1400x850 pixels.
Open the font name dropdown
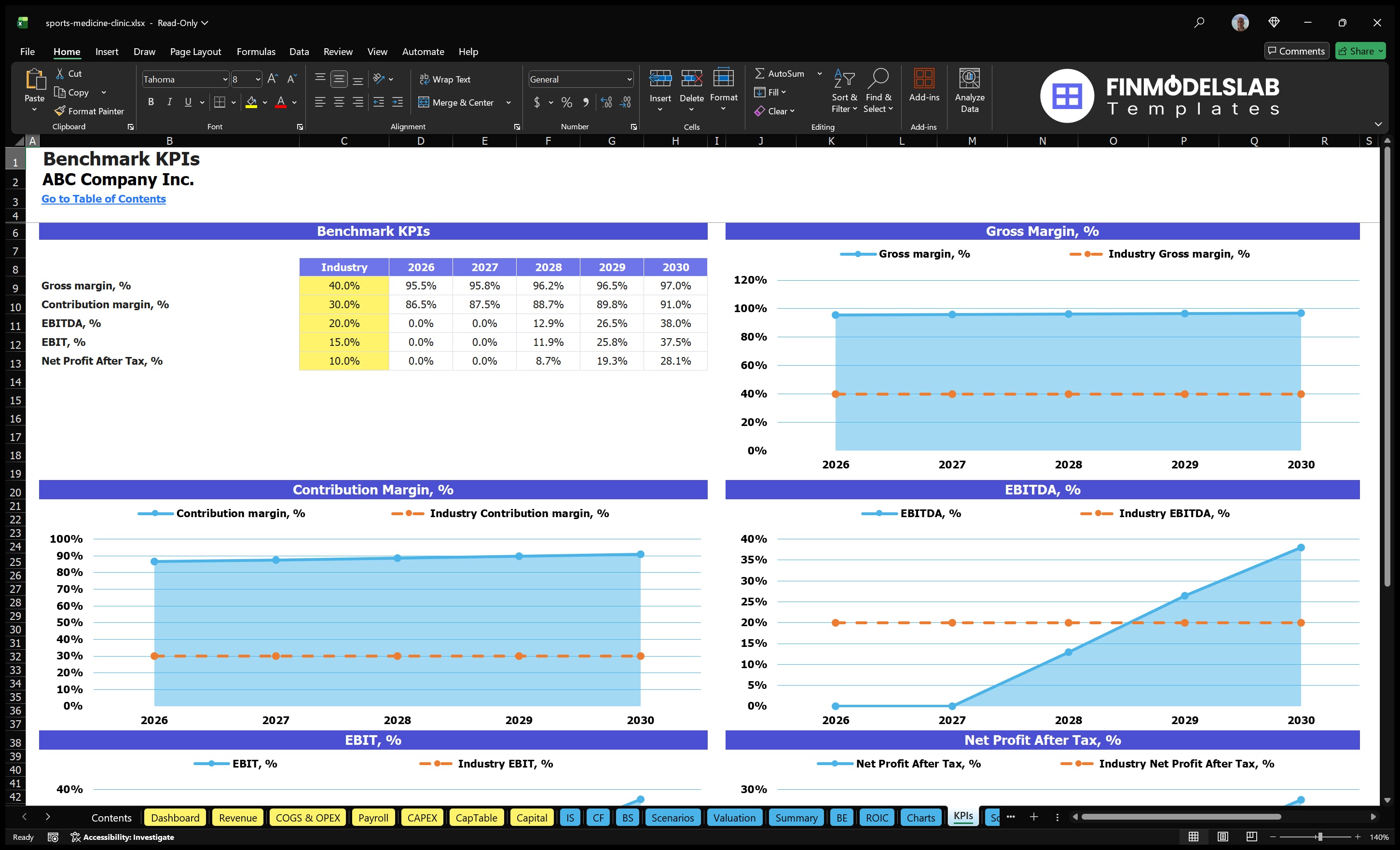(226, 79)
